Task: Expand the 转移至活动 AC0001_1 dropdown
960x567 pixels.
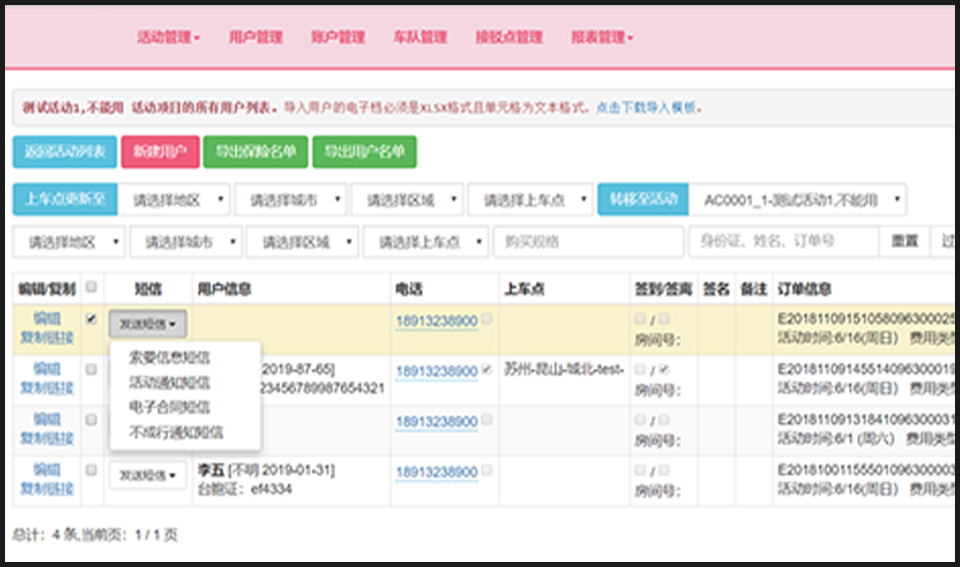Action: click(x=798, y=199)
